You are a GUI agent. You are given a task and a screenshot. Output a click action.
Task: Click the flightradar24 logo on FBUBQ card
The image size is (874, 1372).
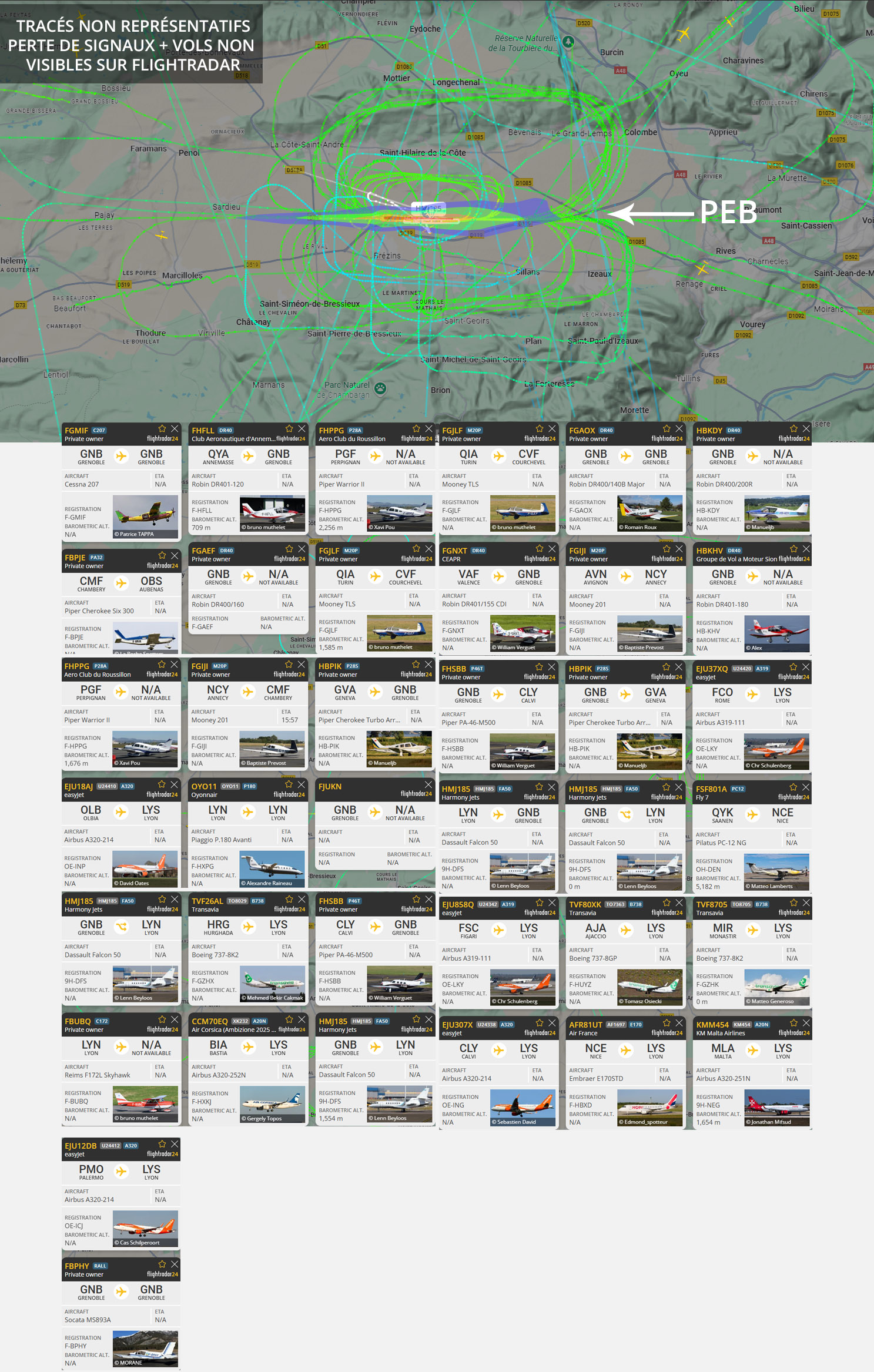(x=162, y=1029)
